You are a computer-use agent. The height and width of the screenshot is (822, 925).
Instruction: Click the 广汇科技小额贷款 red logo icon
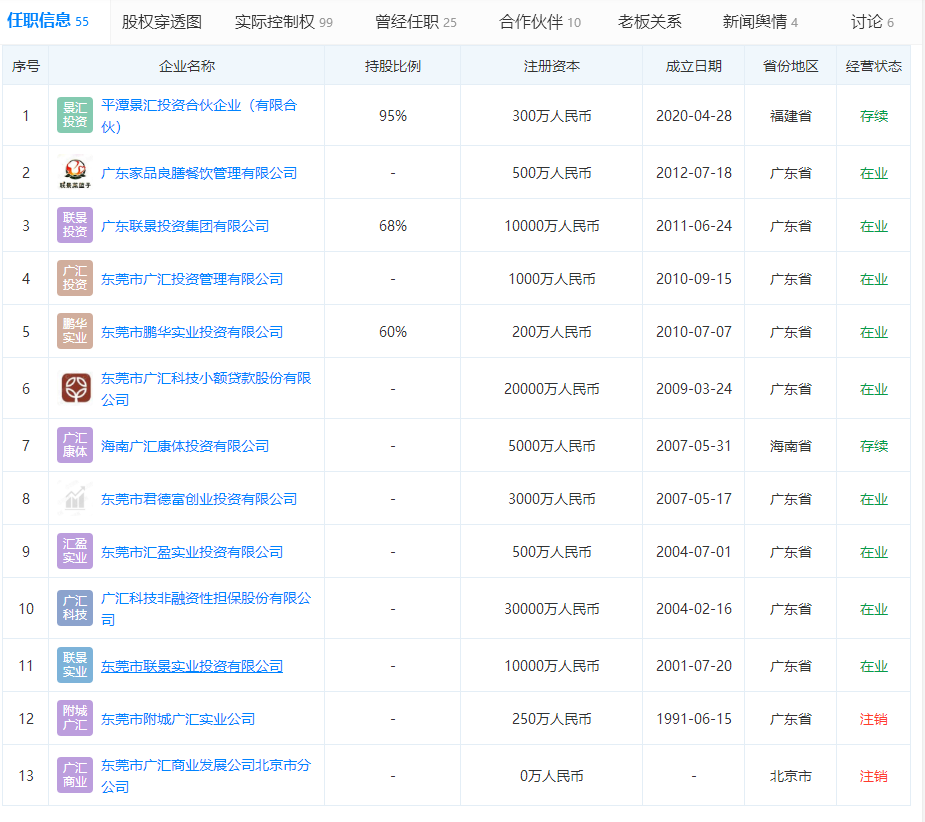click(75, 388)
